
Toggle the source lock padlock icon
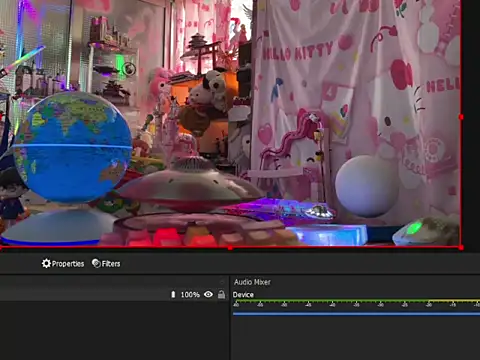coord(221,294)
